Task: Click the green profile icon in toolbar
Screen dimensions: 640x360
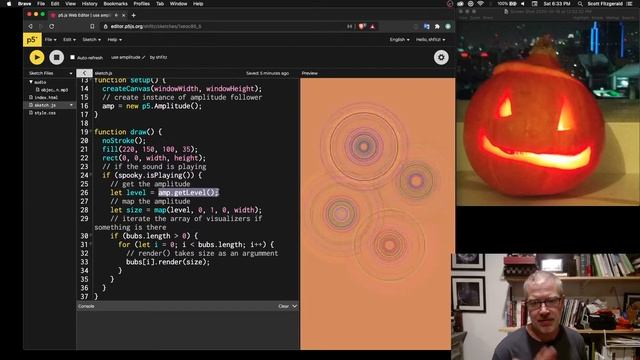Action: click(x=448, y=27)
